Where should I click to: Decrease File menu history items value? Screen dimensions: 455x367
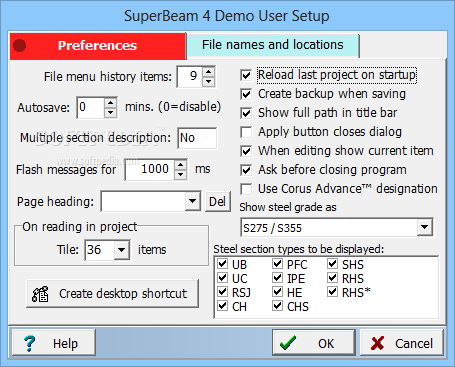[x=209, y=81]
